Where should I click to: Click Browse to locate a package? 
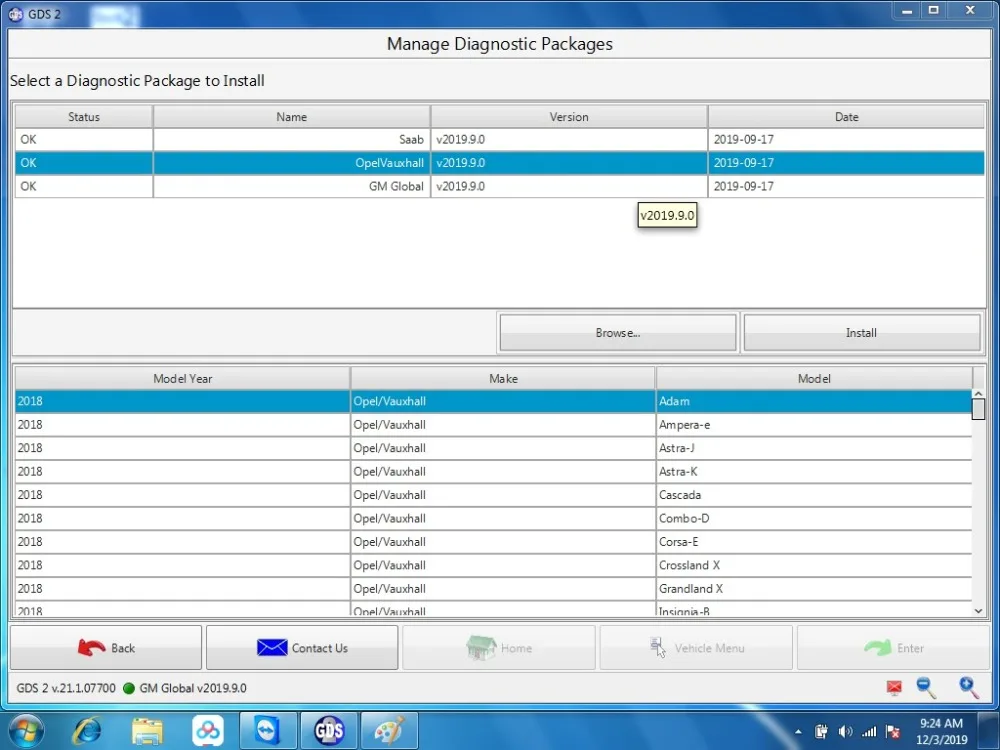617,332
